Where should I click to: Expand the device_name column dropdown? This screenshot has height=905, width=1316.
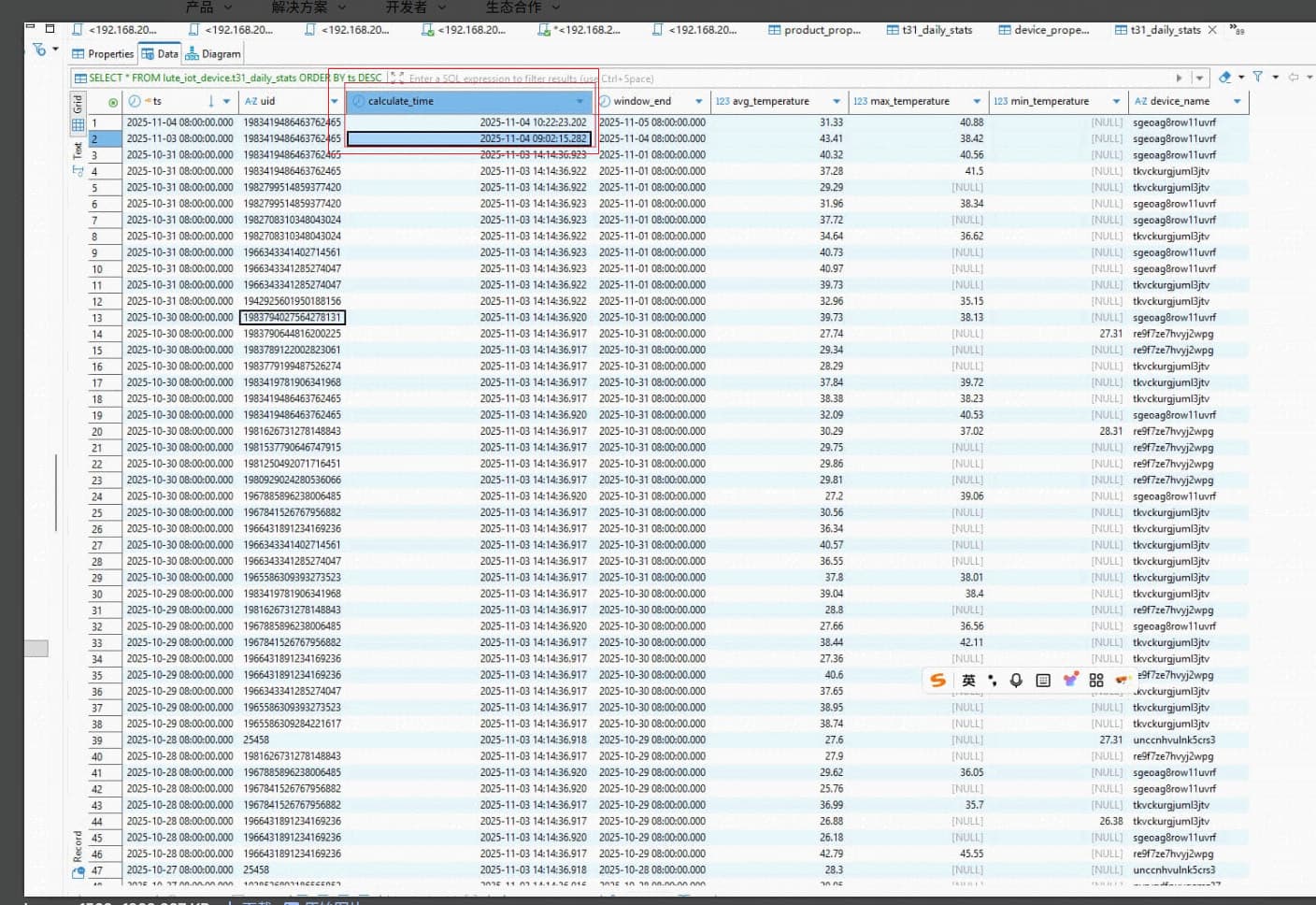coord(1237,101)
